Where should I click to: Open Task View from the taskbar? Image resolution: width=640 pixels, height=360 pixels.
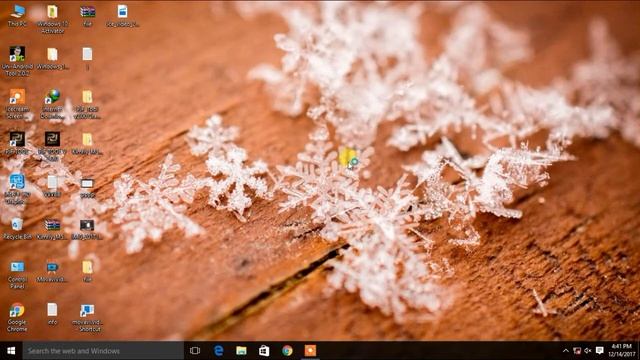[x=195, y=351]
